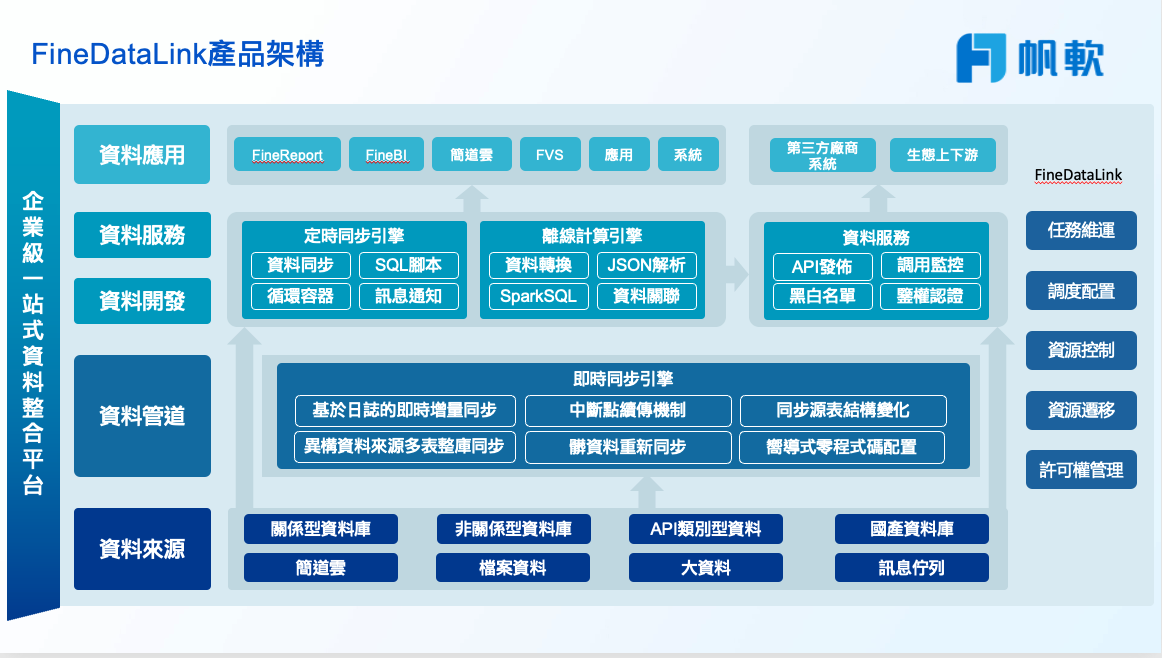Click the 同步源表結構變化 box
This screenshot has height=658, width=1162.
pyautogui.click(x=843, y=411)
